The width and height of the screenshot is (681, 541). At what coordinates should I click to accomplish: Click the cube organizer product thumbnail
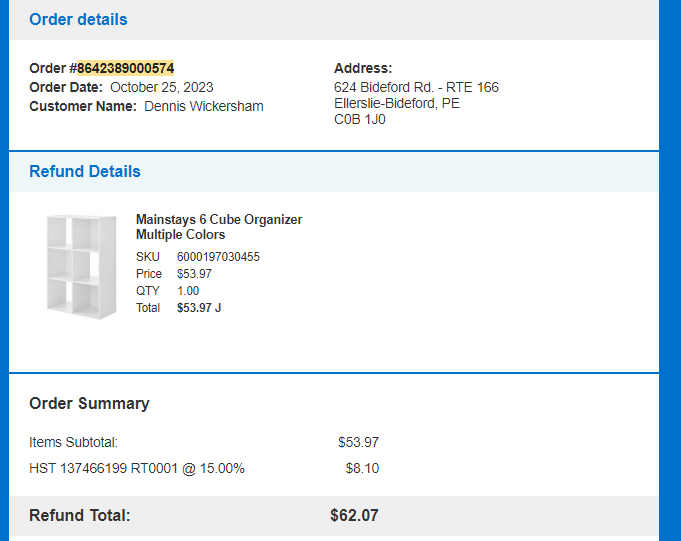click(82, 267)
